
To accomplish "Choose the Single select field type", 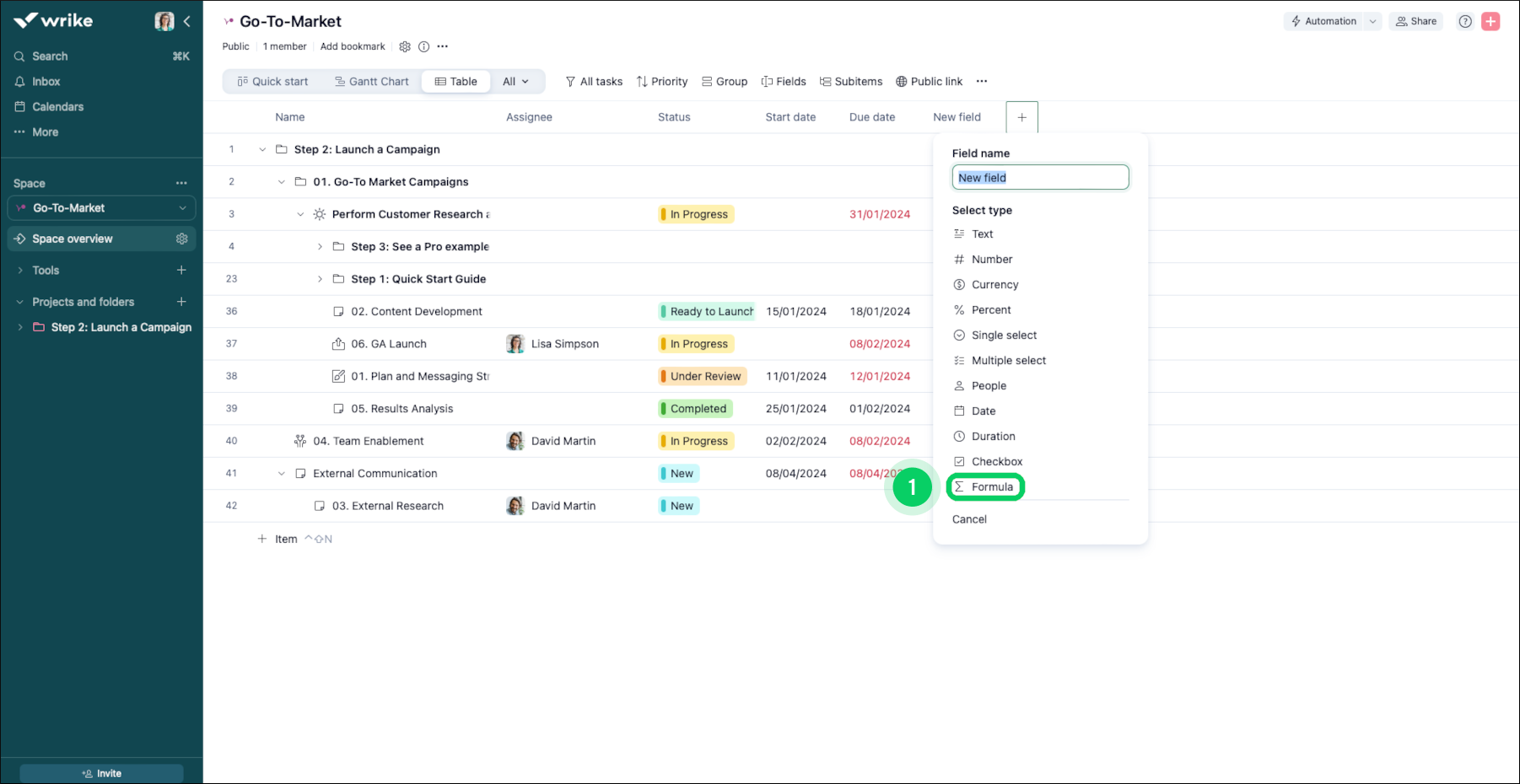I will click(1004, 335).
